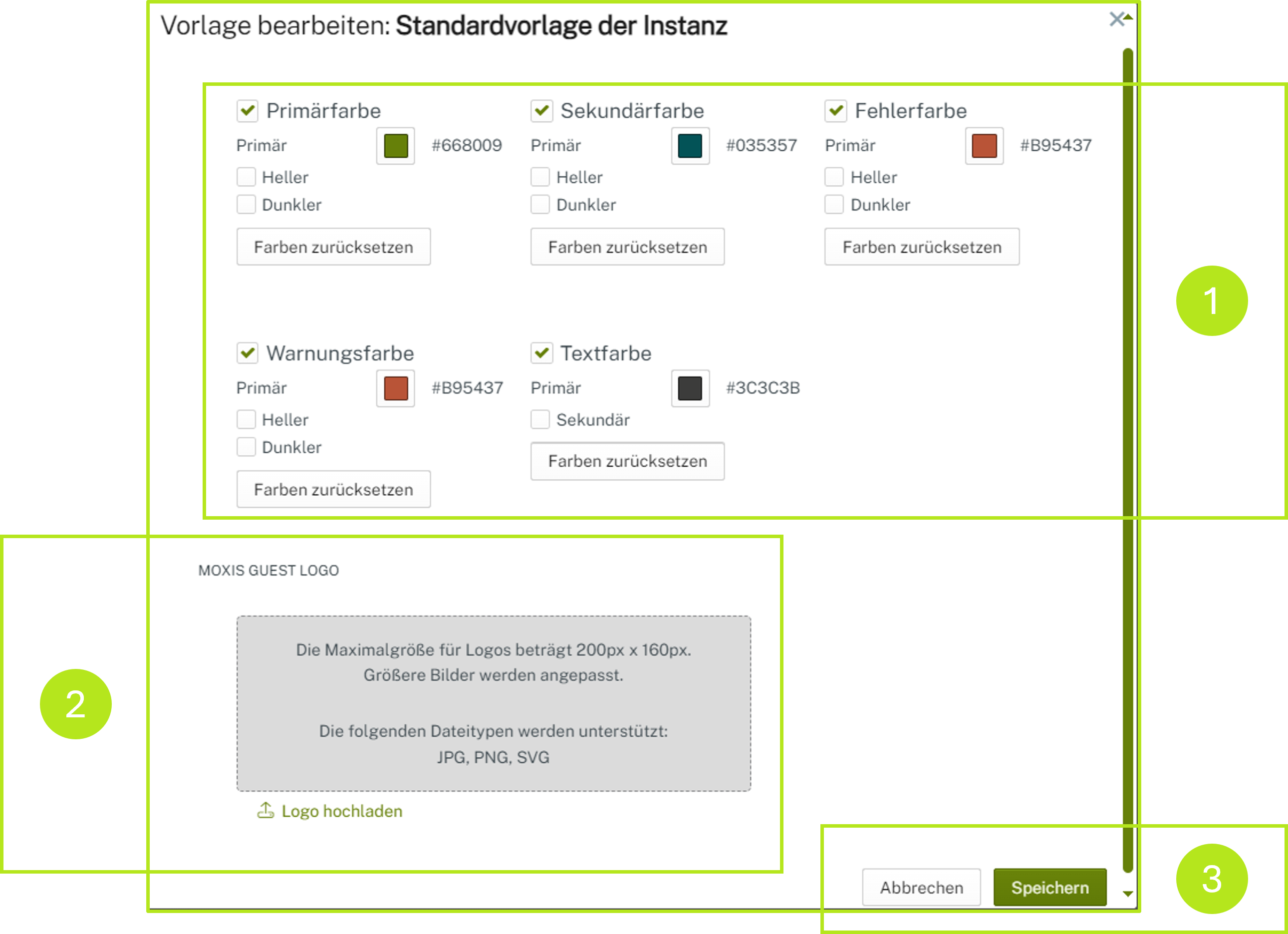
Task: Click the upload icon next to Logo hochladen
Action: coord(266,811)
